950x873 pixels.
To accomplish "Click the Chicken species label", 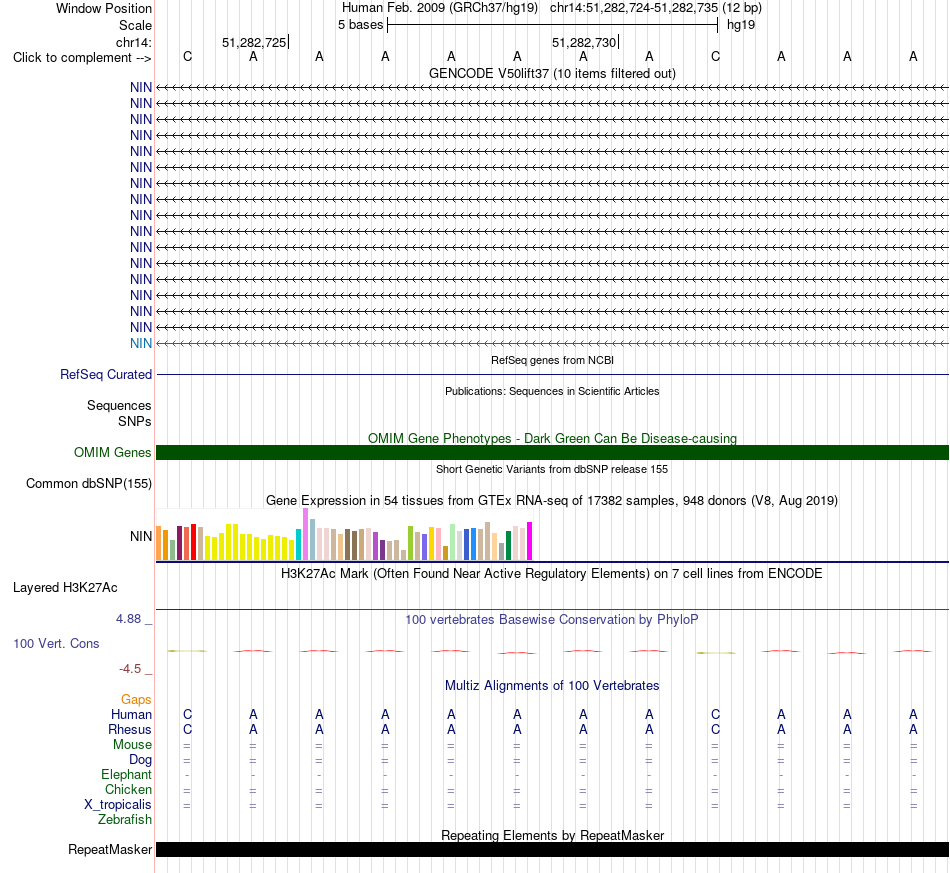I will (x=128, y=789).
